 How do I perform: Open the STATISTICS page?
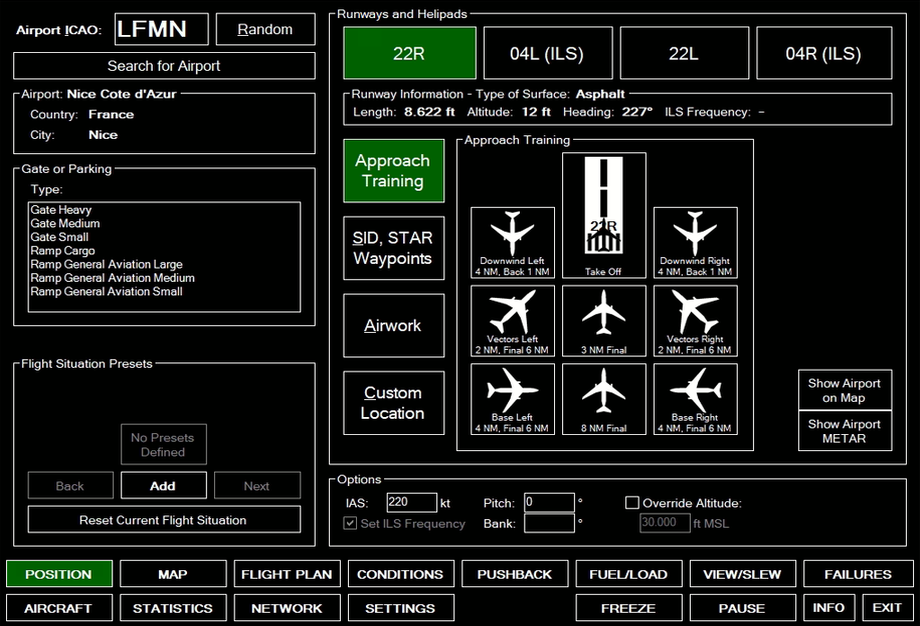[x=173, y=608]
